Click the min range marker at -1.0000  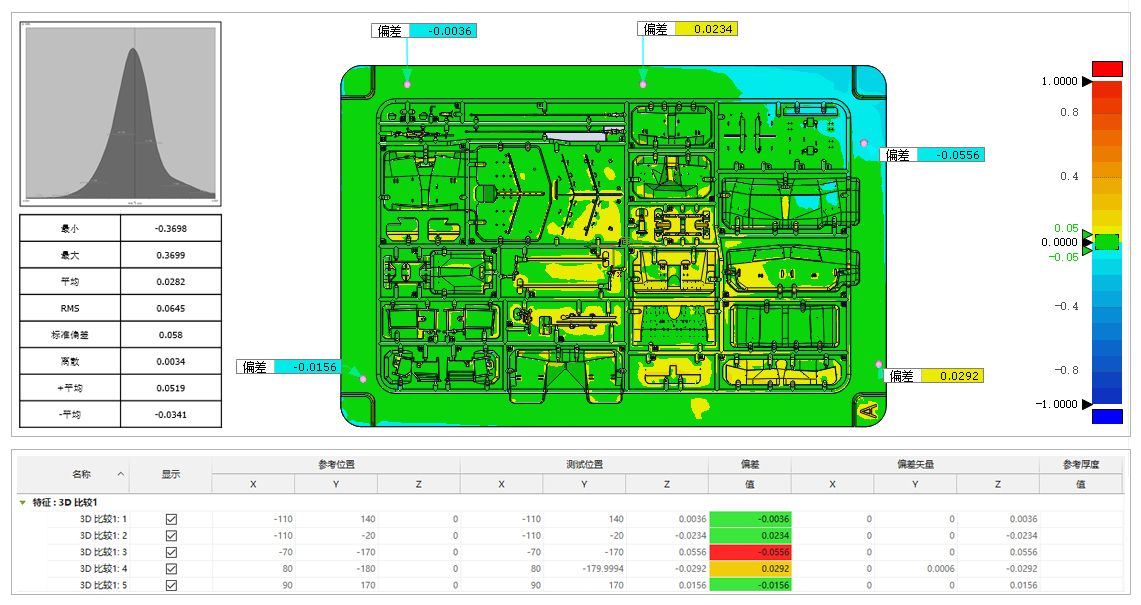[x=1087, y=404]
